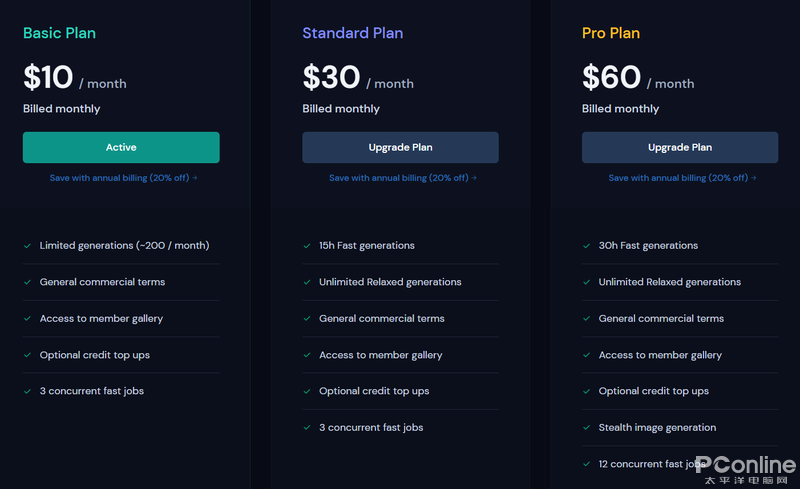Open annual billing link under Basic Plan
The height and width of the screenshot is (489, 800).
coord(123,178)
